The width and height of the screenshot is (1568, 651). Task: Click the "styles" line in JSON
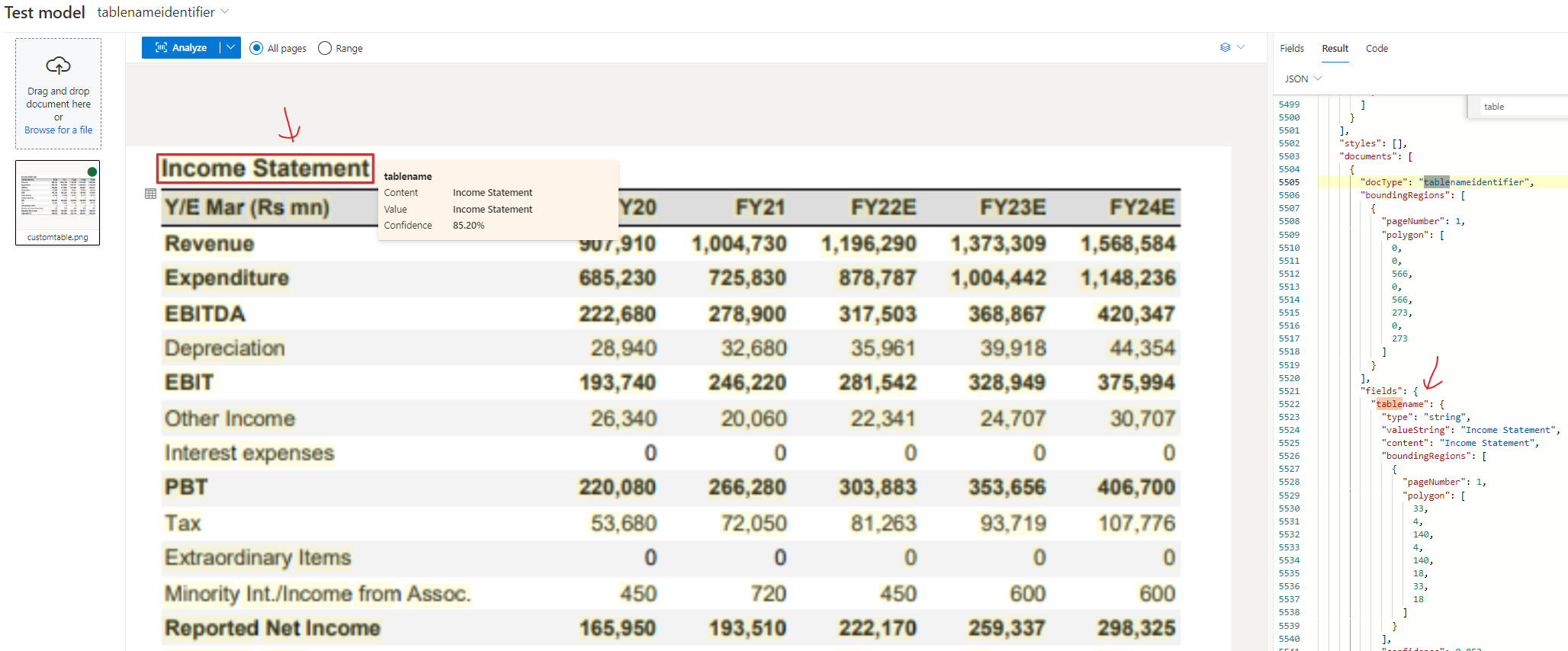1374,143
